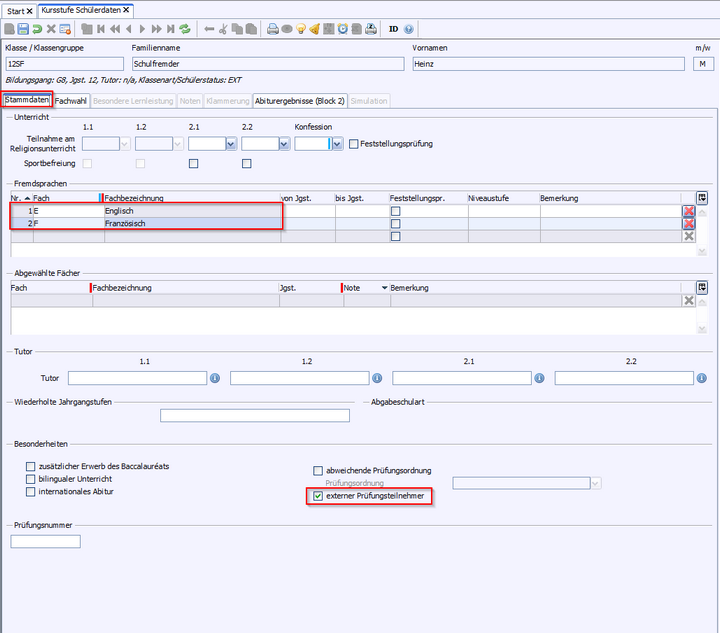Enable bilingualer Unterricht checkbox
Screen dimensions: 720x633
tap(31, 479)
